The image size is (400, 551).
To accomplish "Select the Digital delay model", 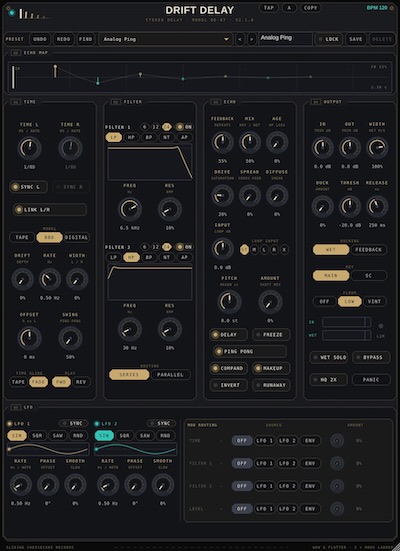I will coord(76,238).
